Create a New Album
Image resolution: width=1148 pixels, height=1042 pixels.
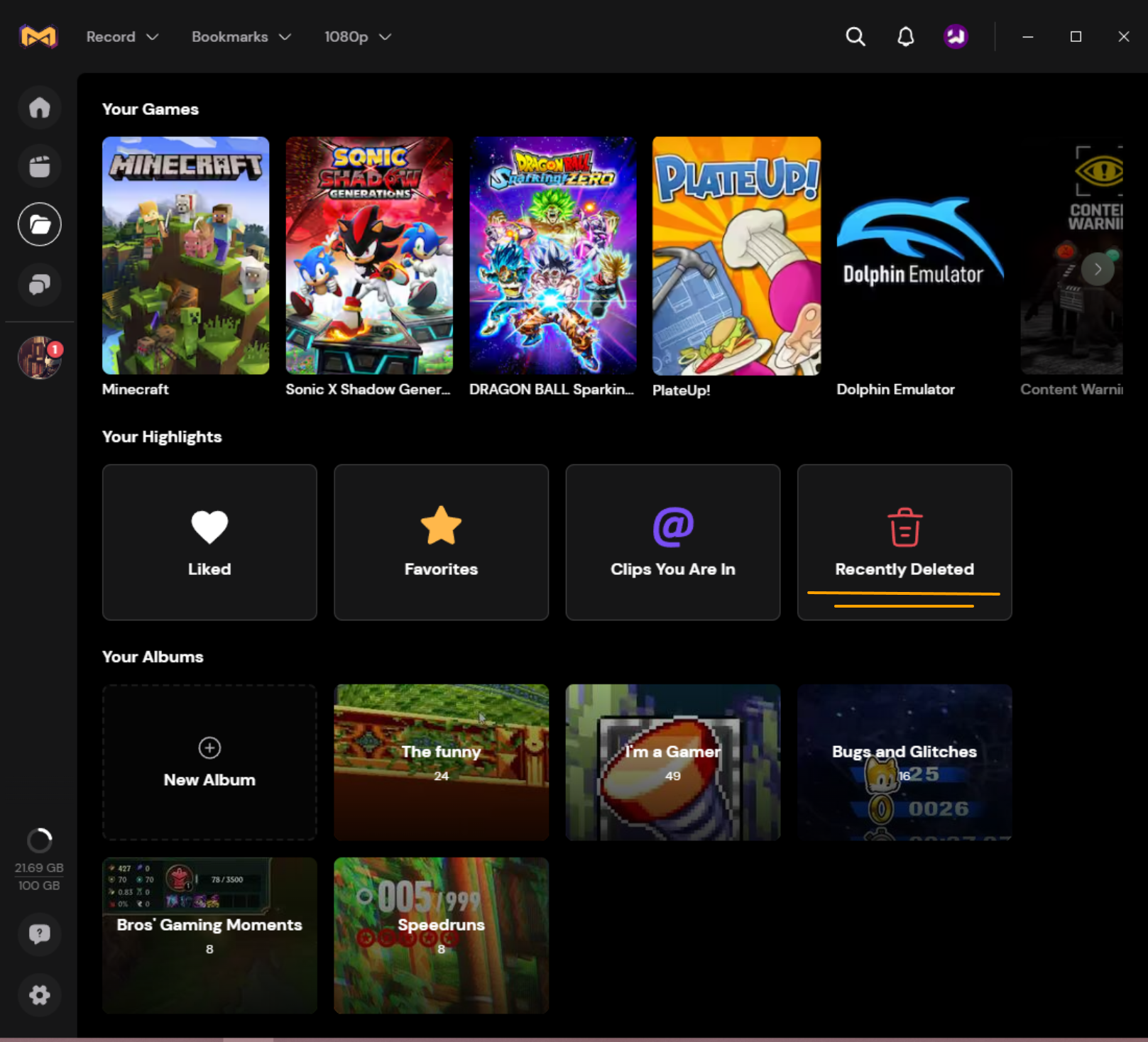(x=209, y=762)
